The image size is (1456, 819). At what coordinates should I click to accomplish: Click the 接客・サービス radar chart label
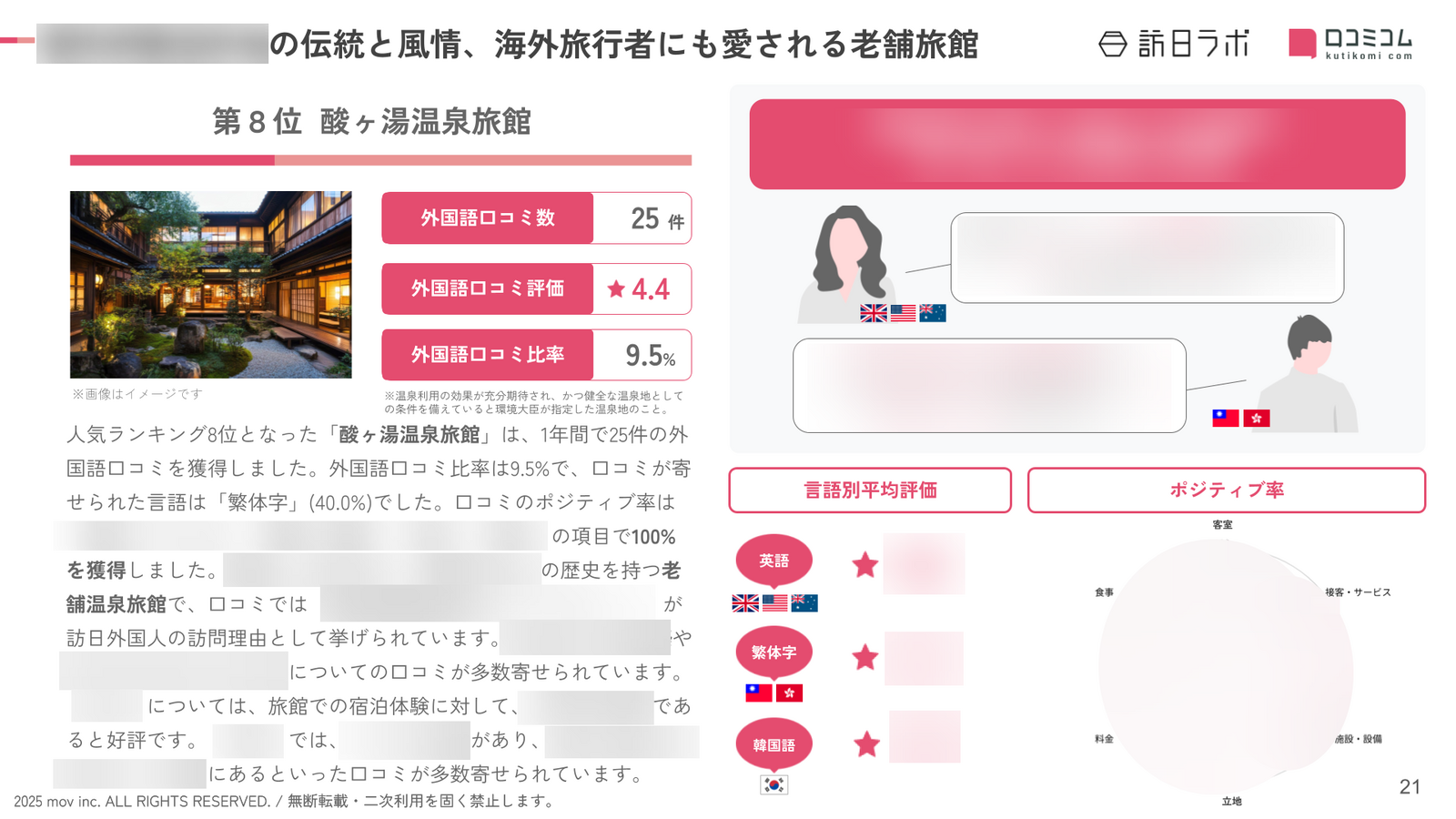point(1358,592)
